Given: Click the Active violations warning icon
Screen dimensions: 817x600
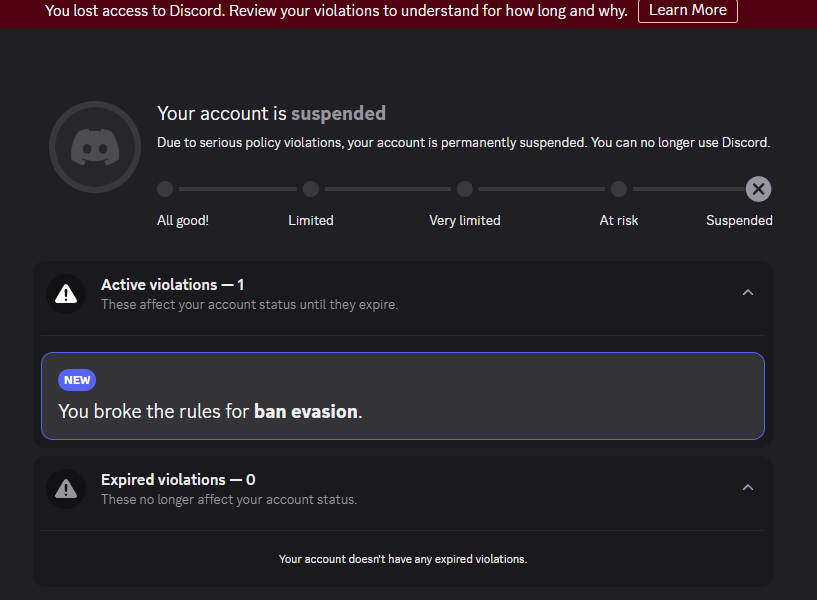Looking at the screenshot, I should click(66, 294).
